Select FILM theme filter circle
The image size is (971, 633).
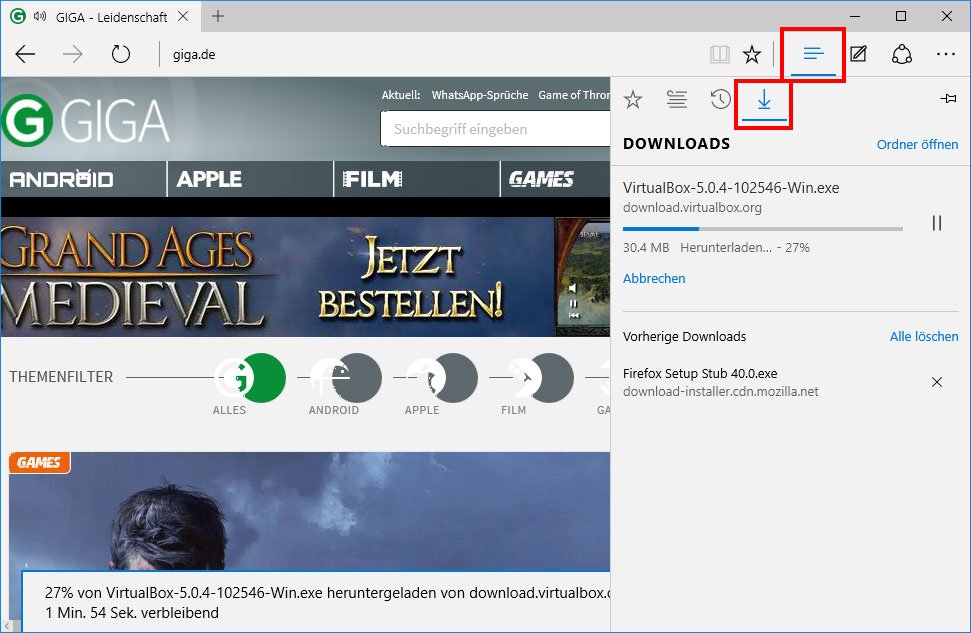click(x=538, y=378)
